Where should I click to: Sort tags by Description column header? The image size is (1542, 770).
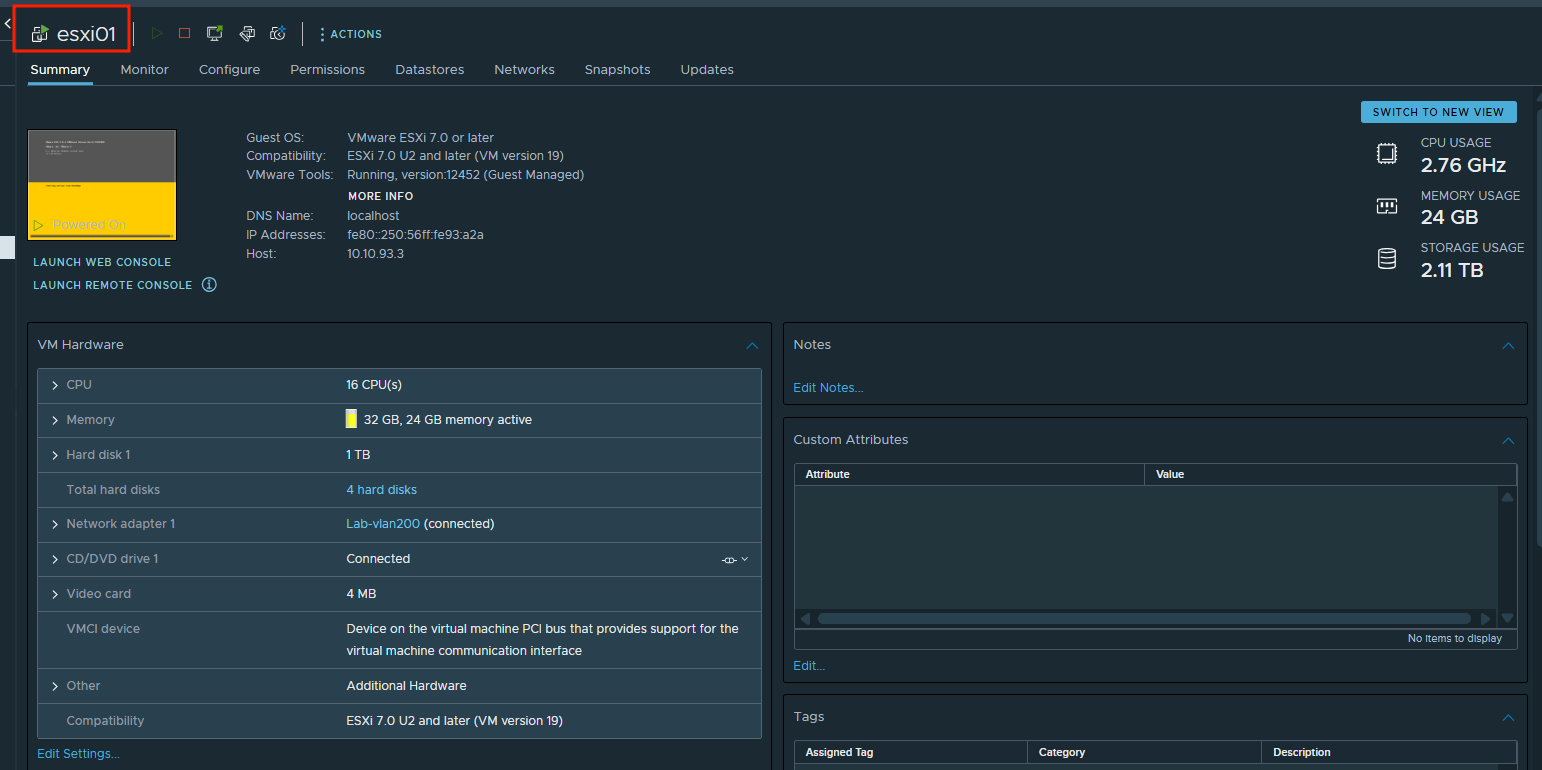coord(1388,752)
